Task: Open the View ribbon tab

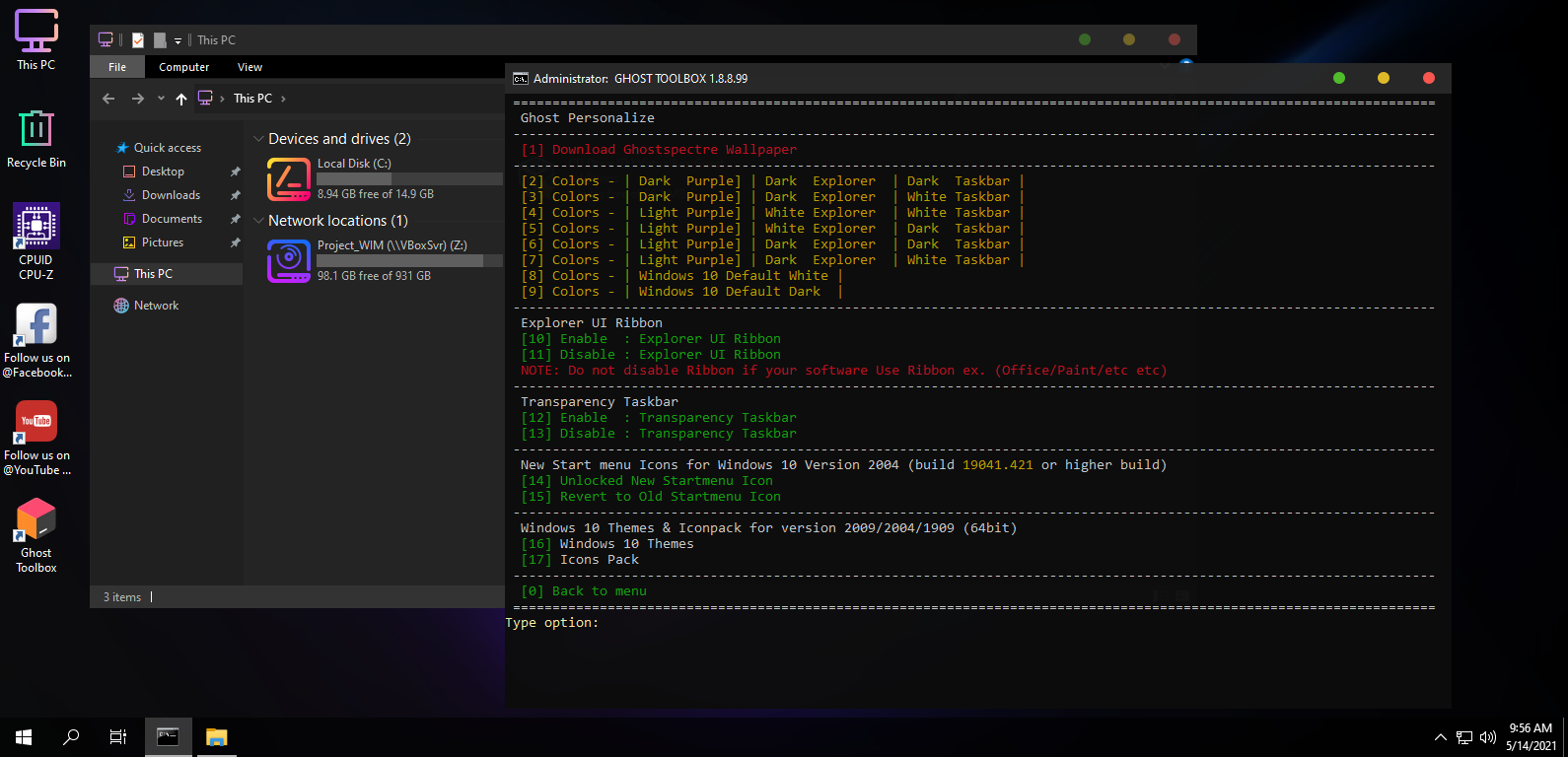Action: 250,67
